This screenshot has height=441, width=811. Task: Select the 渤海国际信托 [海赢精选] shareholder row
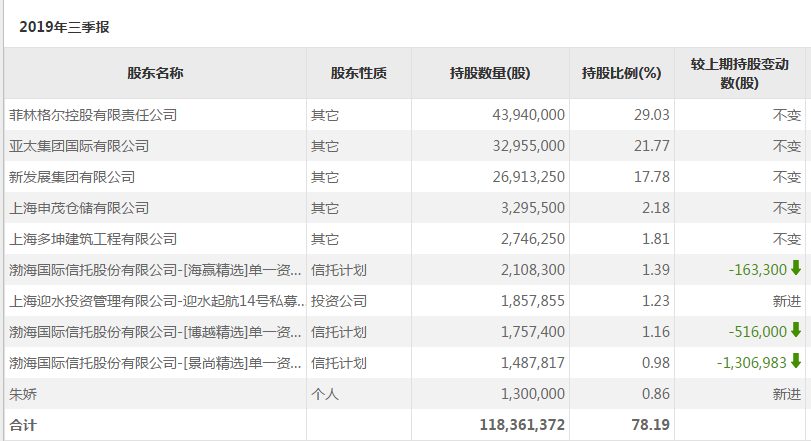(x=155, y=270)
